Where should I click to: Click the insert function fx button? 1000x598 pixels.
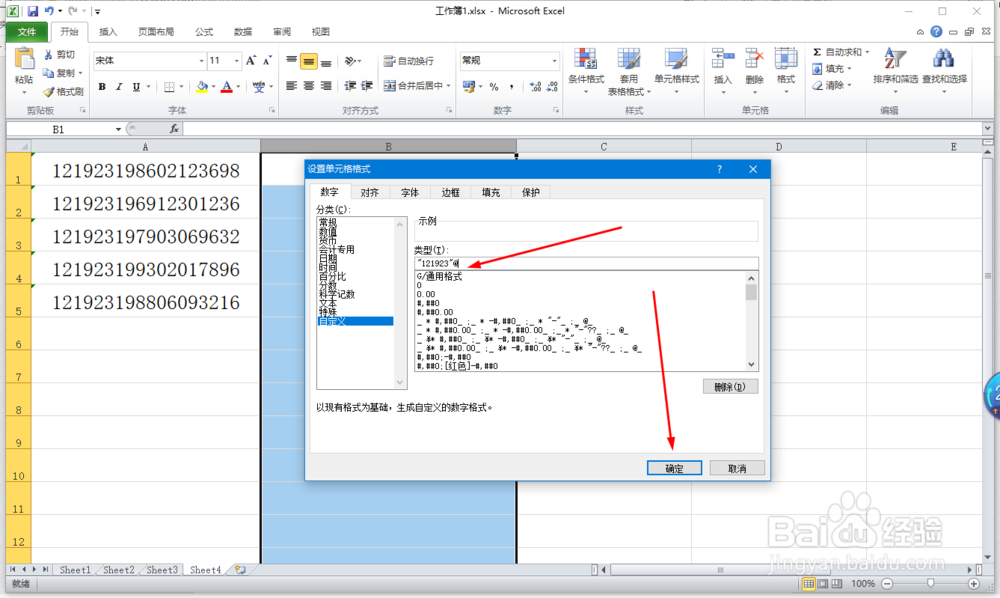click(173, 129)
